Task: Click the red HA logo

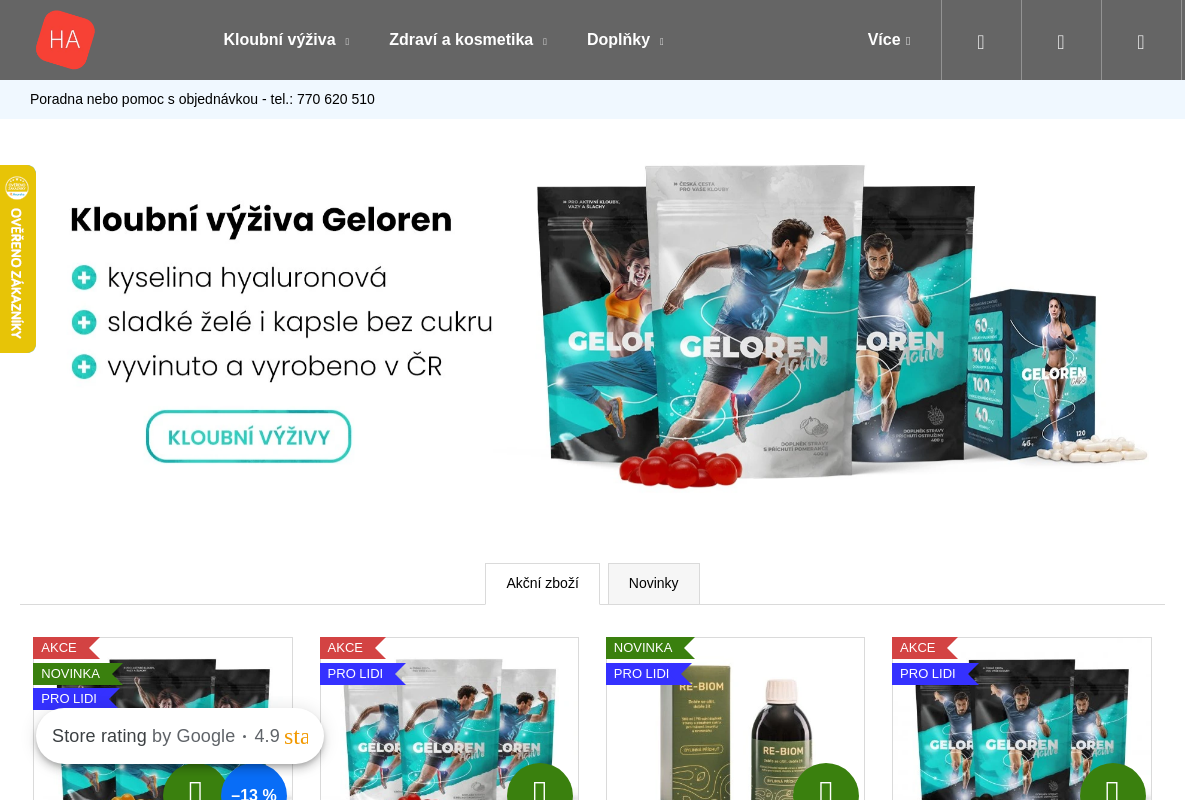Action: click(65, 40)
